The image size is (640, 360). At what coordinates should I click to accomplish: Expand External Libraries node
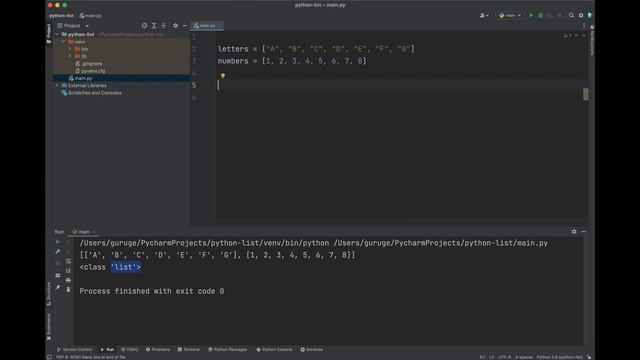(57, 86)
